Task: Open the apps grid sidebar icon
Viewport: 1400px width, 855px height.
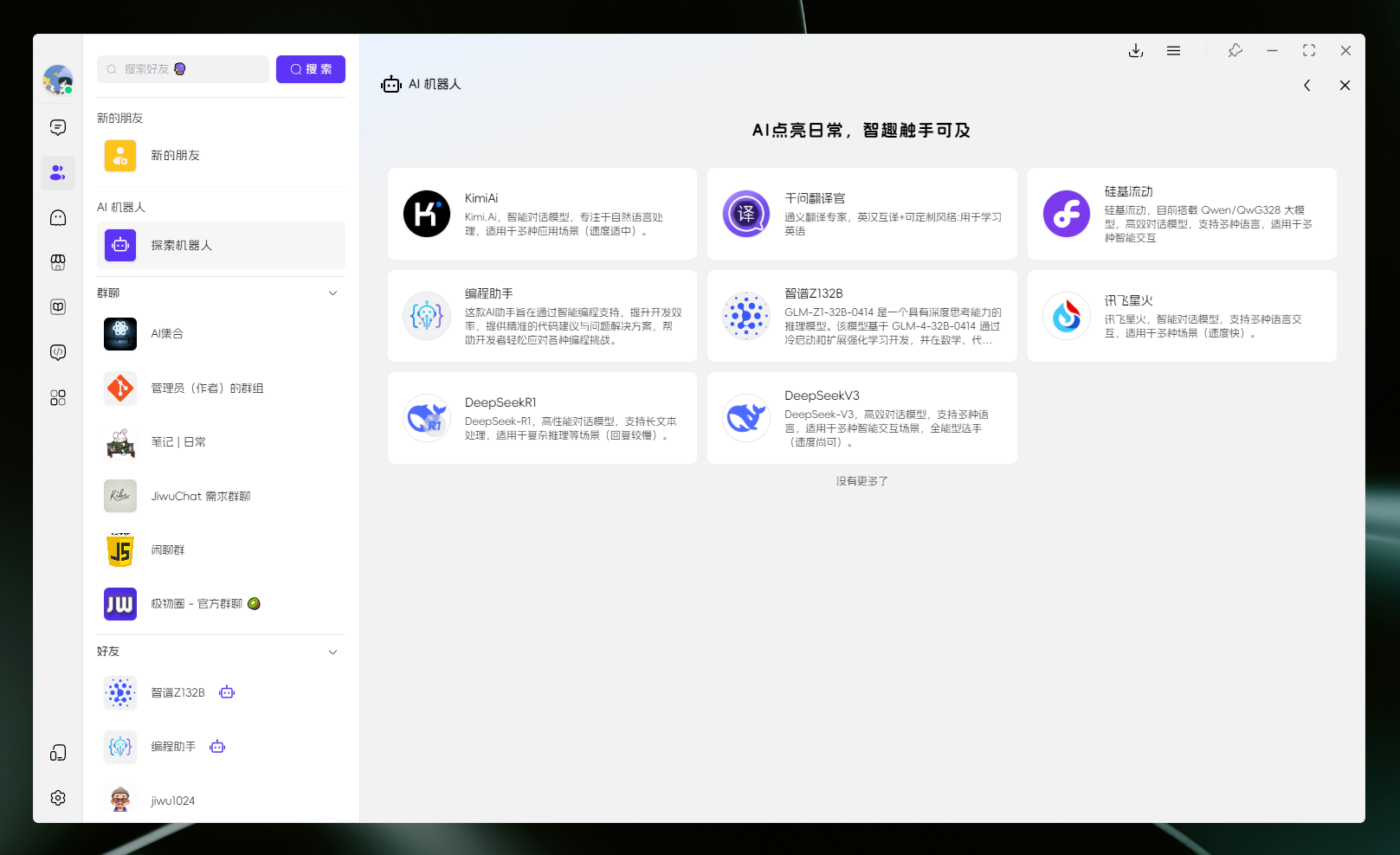Action: pyautogui.click(x=58, y=397)
